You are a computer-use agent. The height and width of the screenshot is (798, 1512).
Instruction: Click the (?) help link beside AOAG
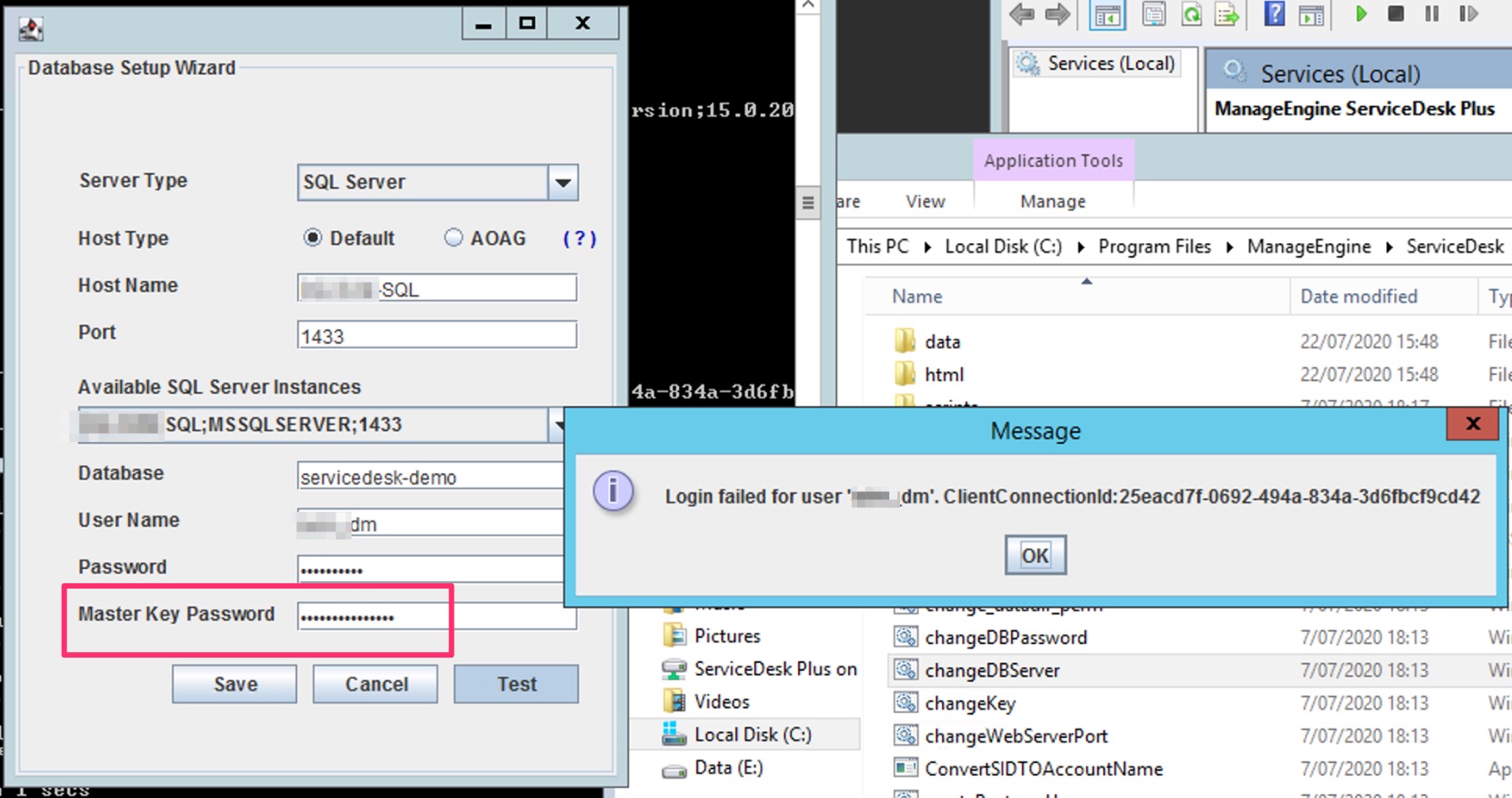pos(580,238)
